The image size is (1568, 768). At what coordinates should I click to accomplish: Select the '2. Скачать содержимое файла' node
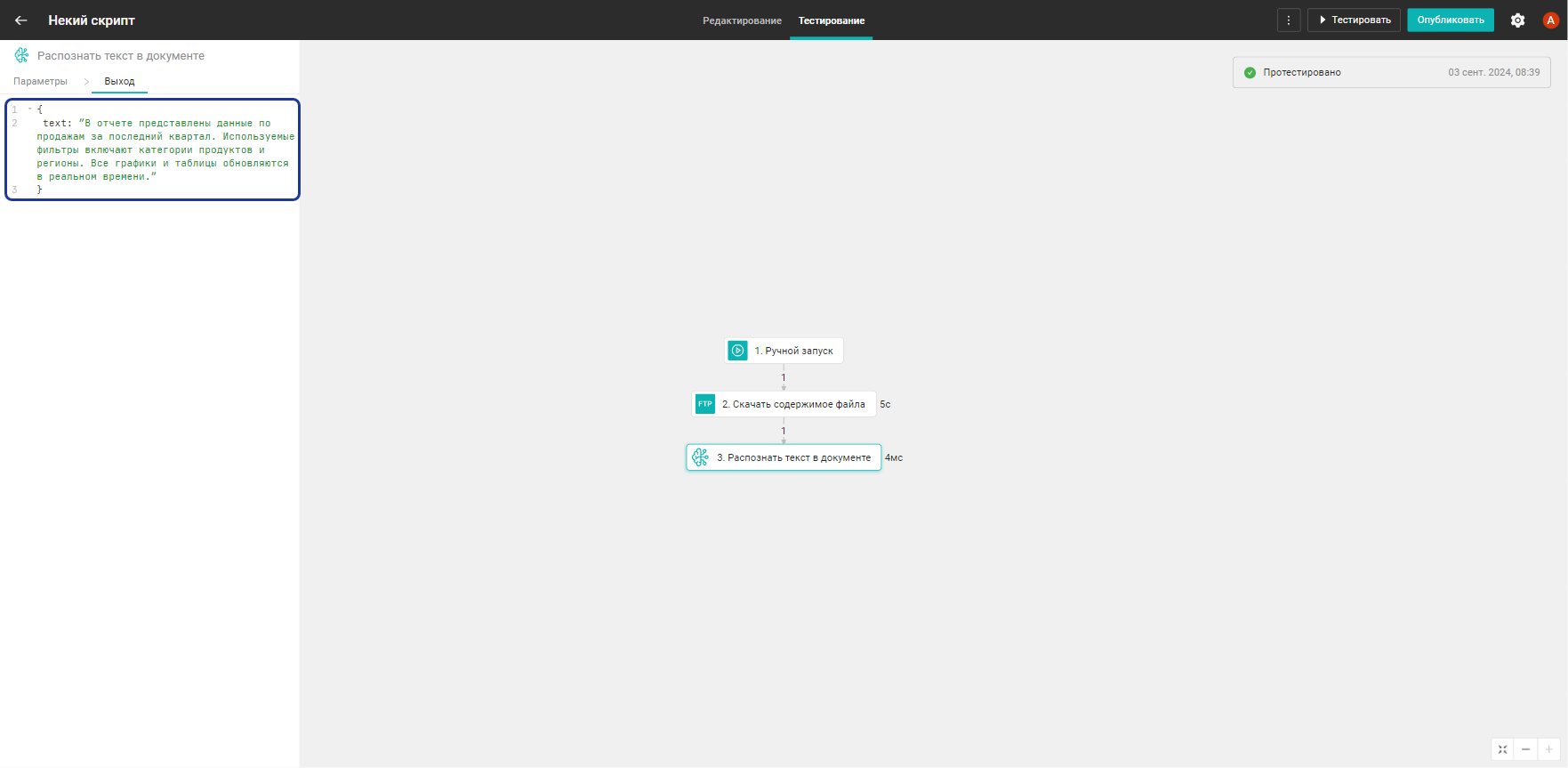tap(784, 404)
